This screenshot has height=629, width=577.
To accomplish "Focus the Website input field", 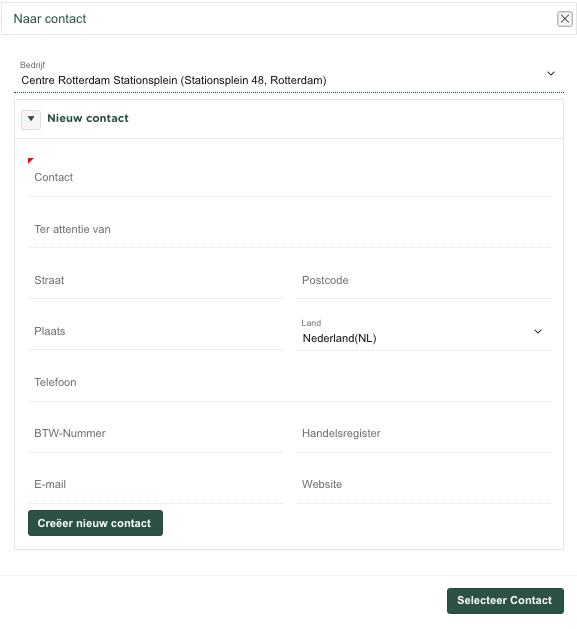I will [423, 484].
